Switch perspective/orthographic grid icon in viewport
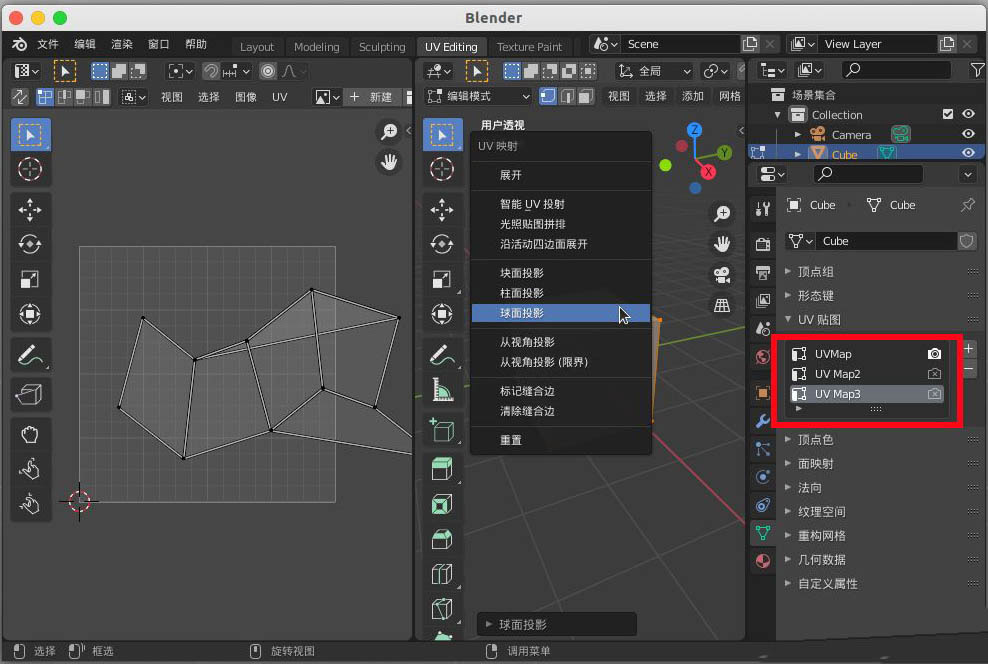Screen dimensions: 988x664 pos(722,306)
